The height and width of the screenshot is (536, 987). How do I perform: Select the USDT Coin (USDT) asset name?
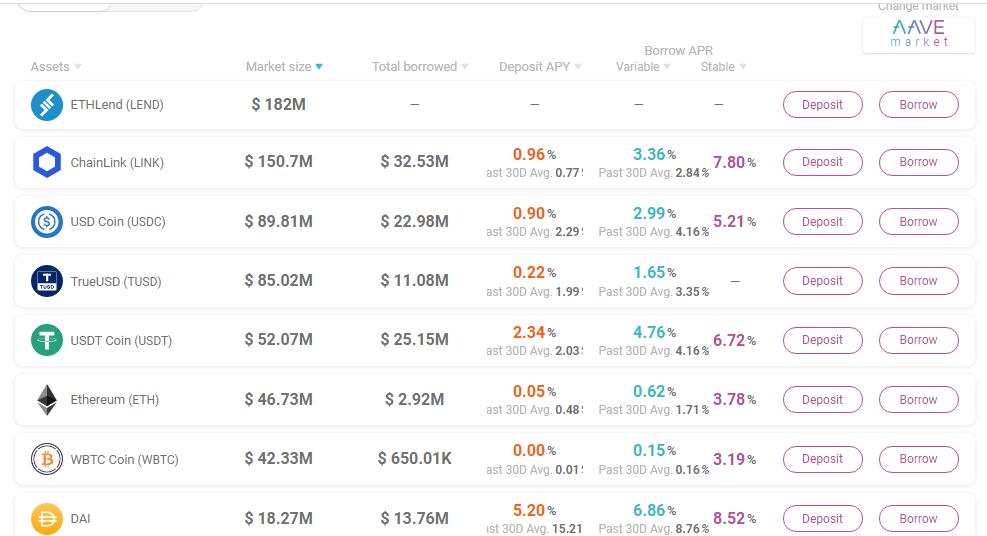pyautogui.click(x=121, y=340)
